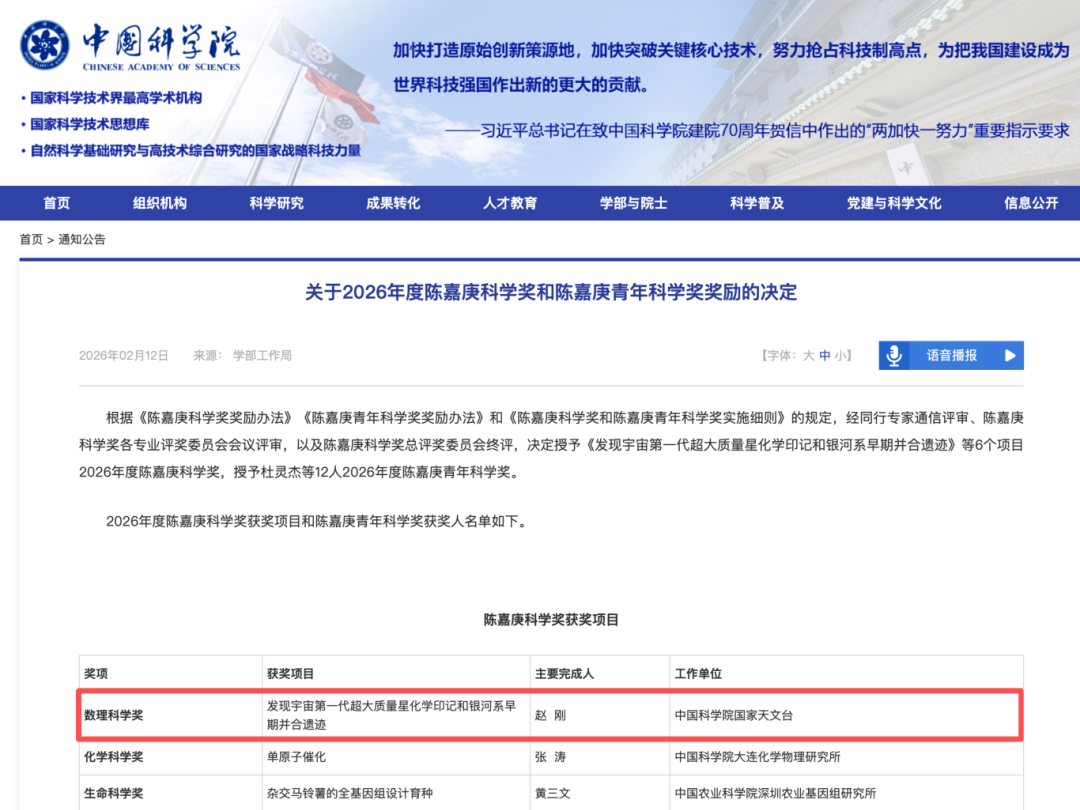Set font size to 中
Image resolution: width=1080 pixels, height=810 pixels.
(824, 355)
